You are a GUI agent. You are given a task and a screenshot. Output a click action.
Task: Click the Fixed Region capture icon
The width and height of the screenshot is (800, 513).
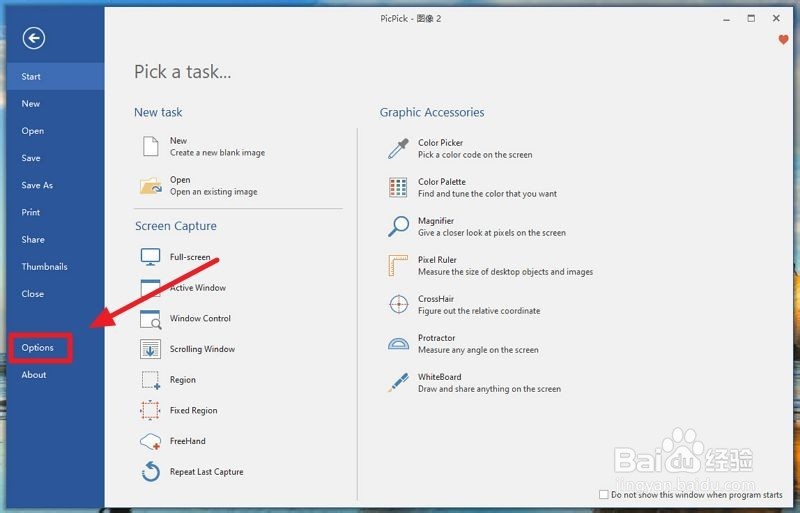[150, 410]
